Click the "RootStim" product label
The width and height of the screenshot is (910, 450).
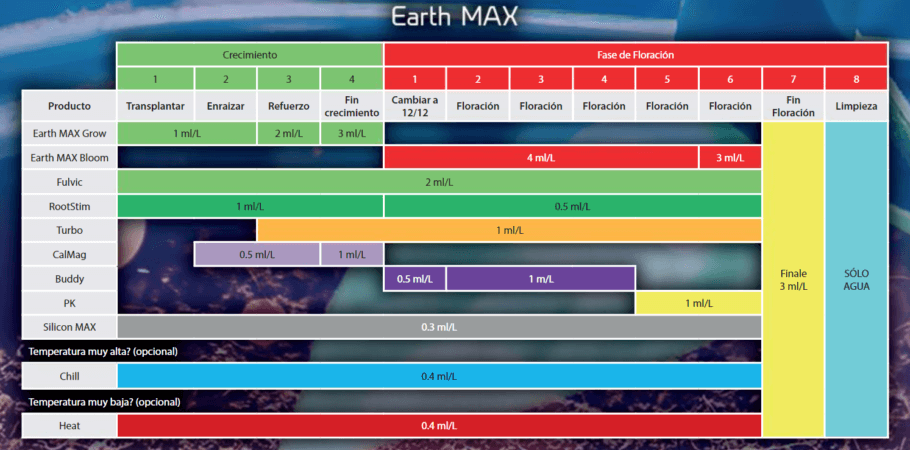(x=70, y=206)
